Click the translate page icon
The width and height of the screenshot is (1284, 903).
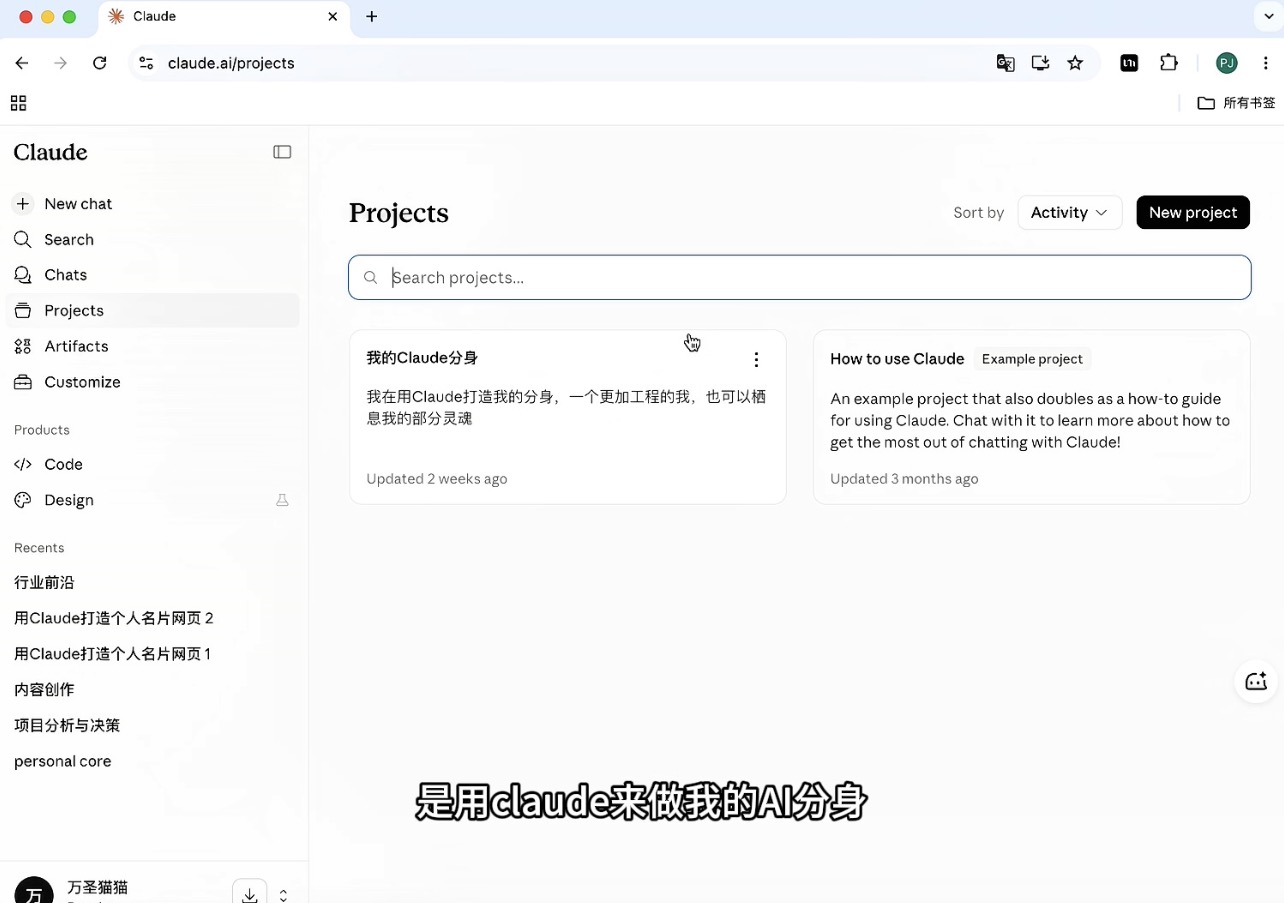1006,63
